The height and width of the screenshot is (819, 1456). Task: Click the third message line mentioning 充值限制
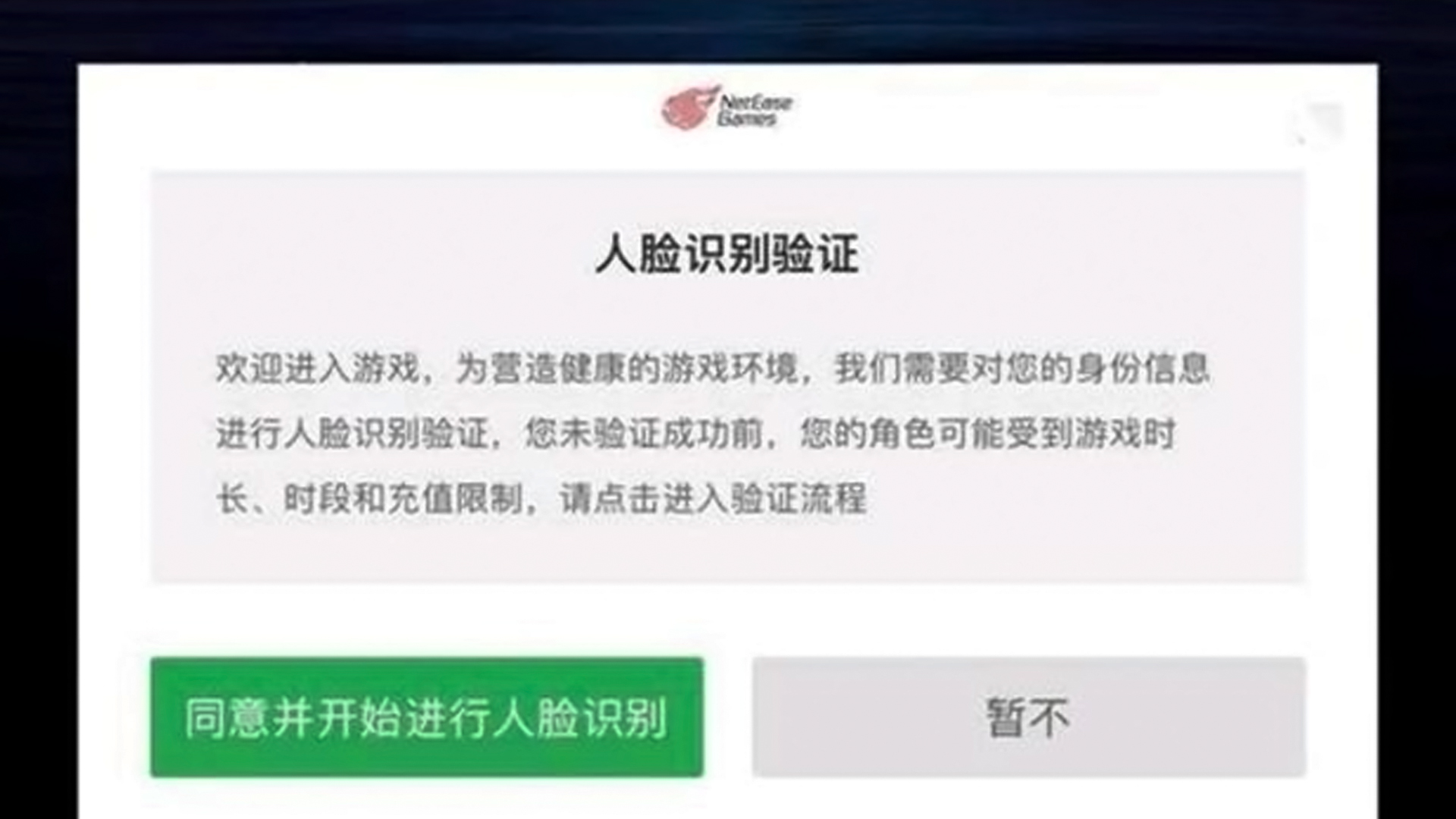pyautogui.click(x=541, y=499)
